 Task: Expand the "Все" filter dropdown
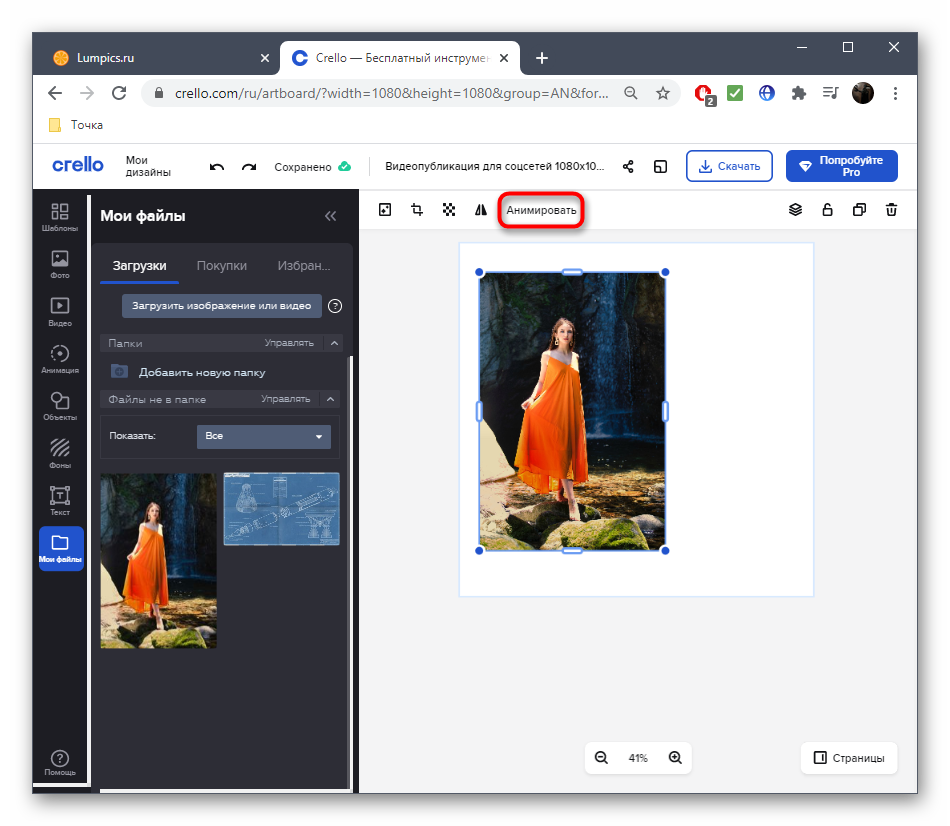click(264, 437)
